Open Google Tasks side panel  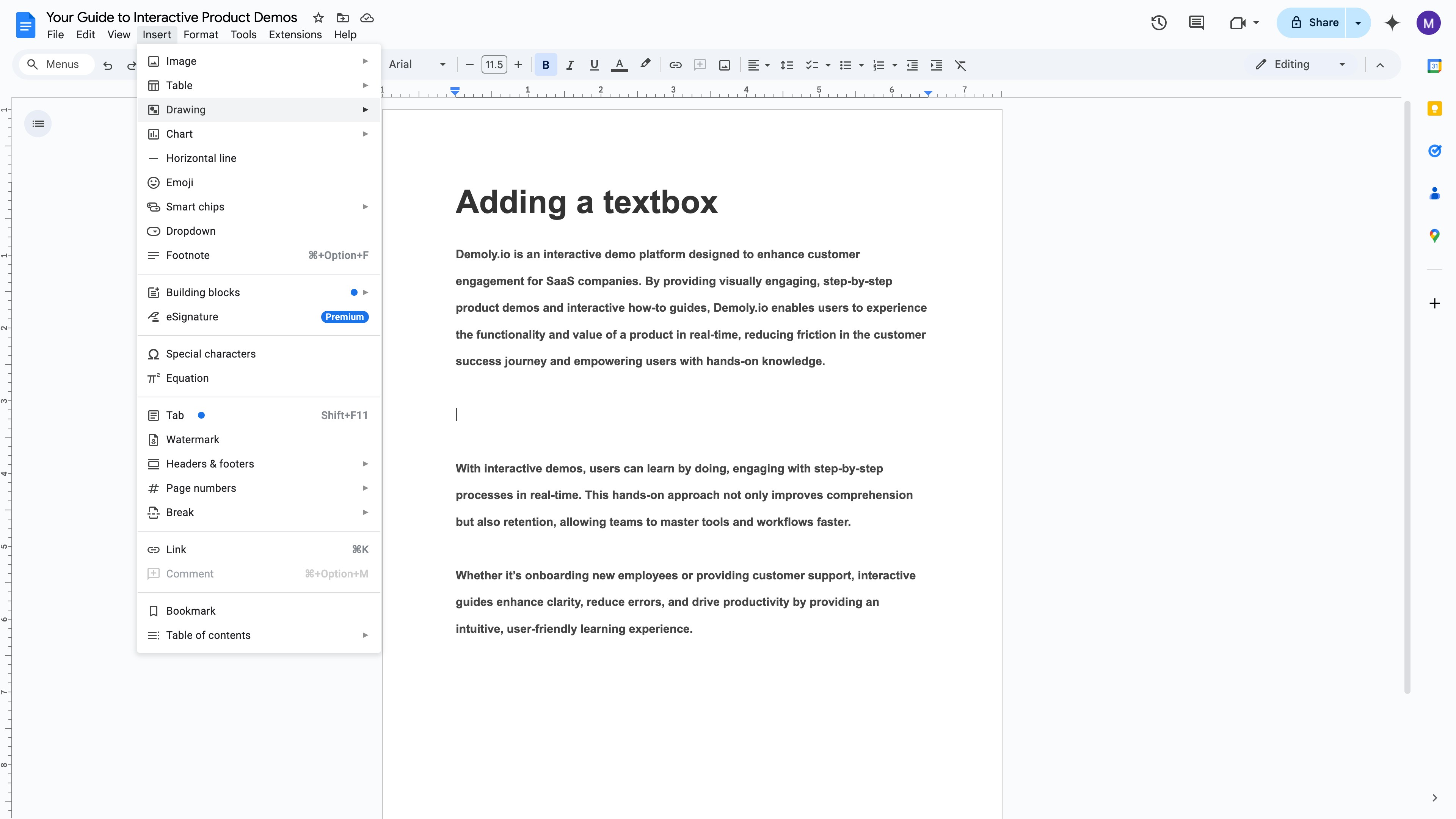click(1434, 151)
